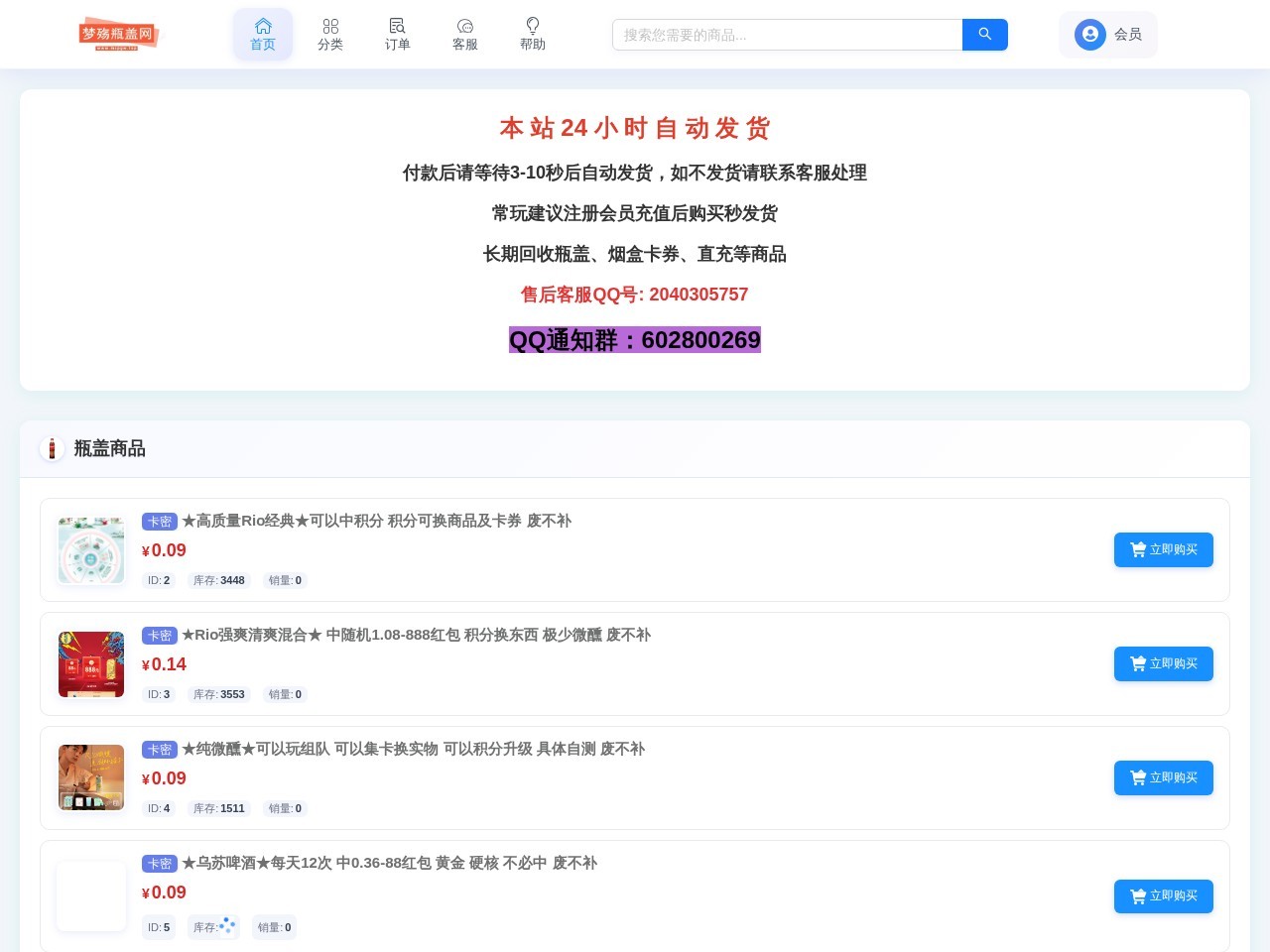The height and width of the screenshot is (952, 1270).
Task: Click the bottle icon beside 瓶盖商品
Action: (x=52, y=448)
